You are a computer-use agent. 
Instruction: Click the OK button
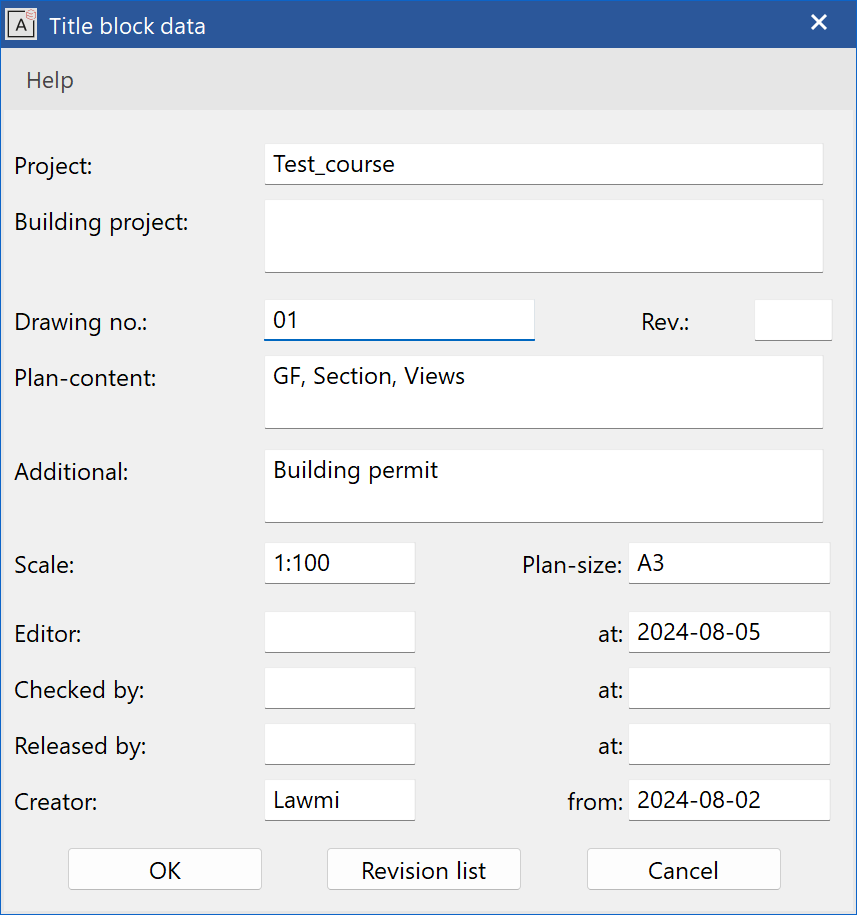[x=165, y=870]
